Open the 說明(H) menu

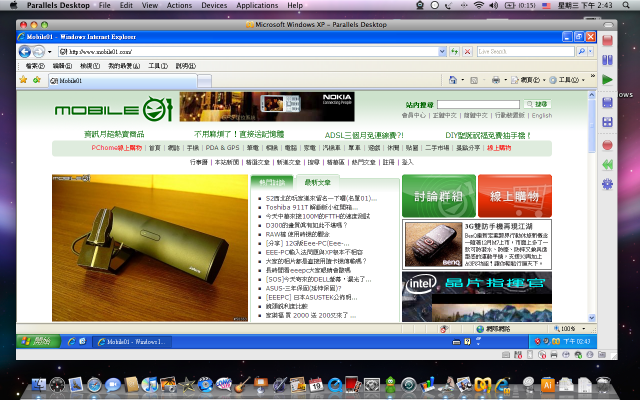tap(185, 66)
